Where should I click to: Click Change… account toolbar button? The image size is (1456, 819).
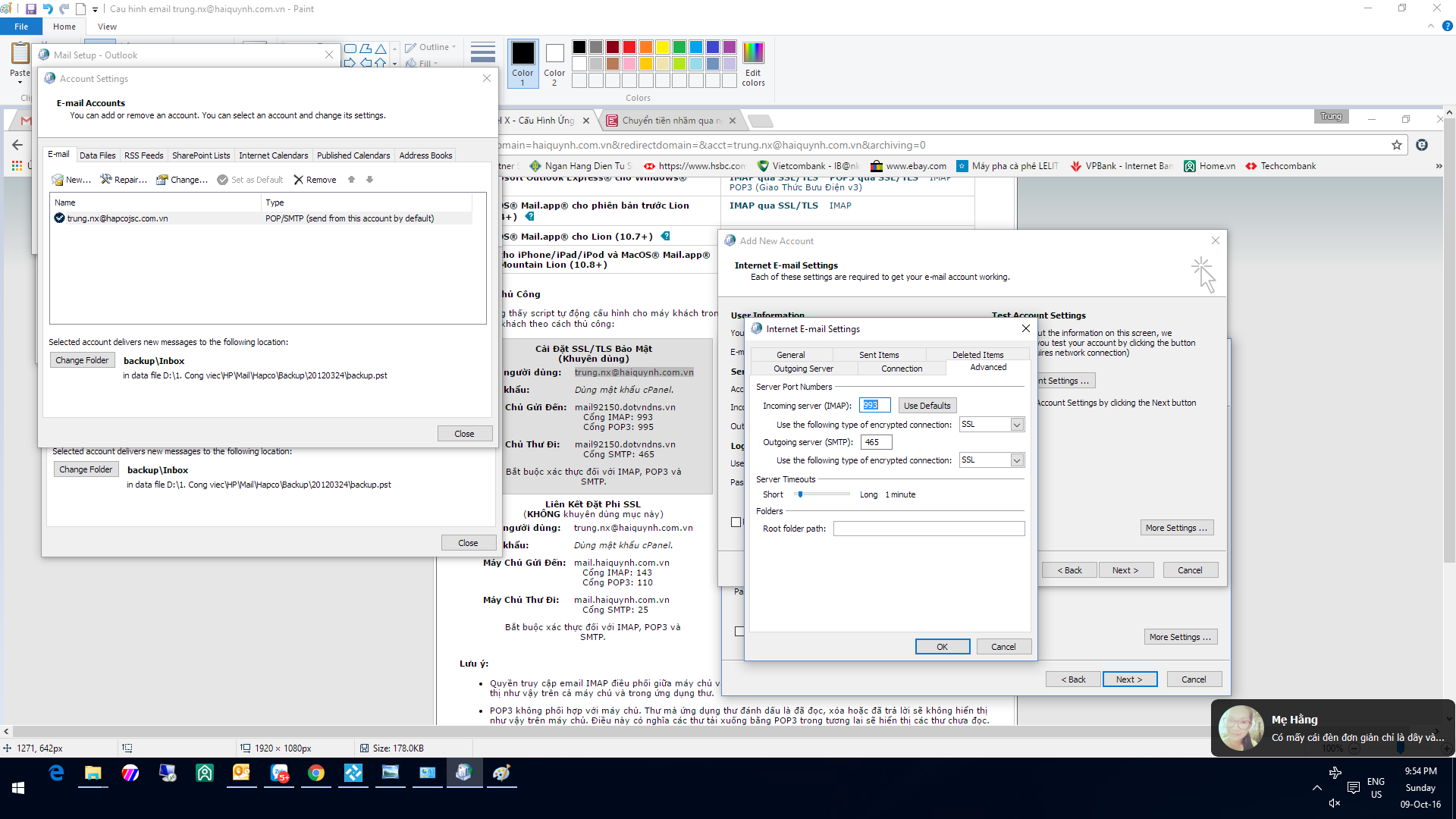182,180
